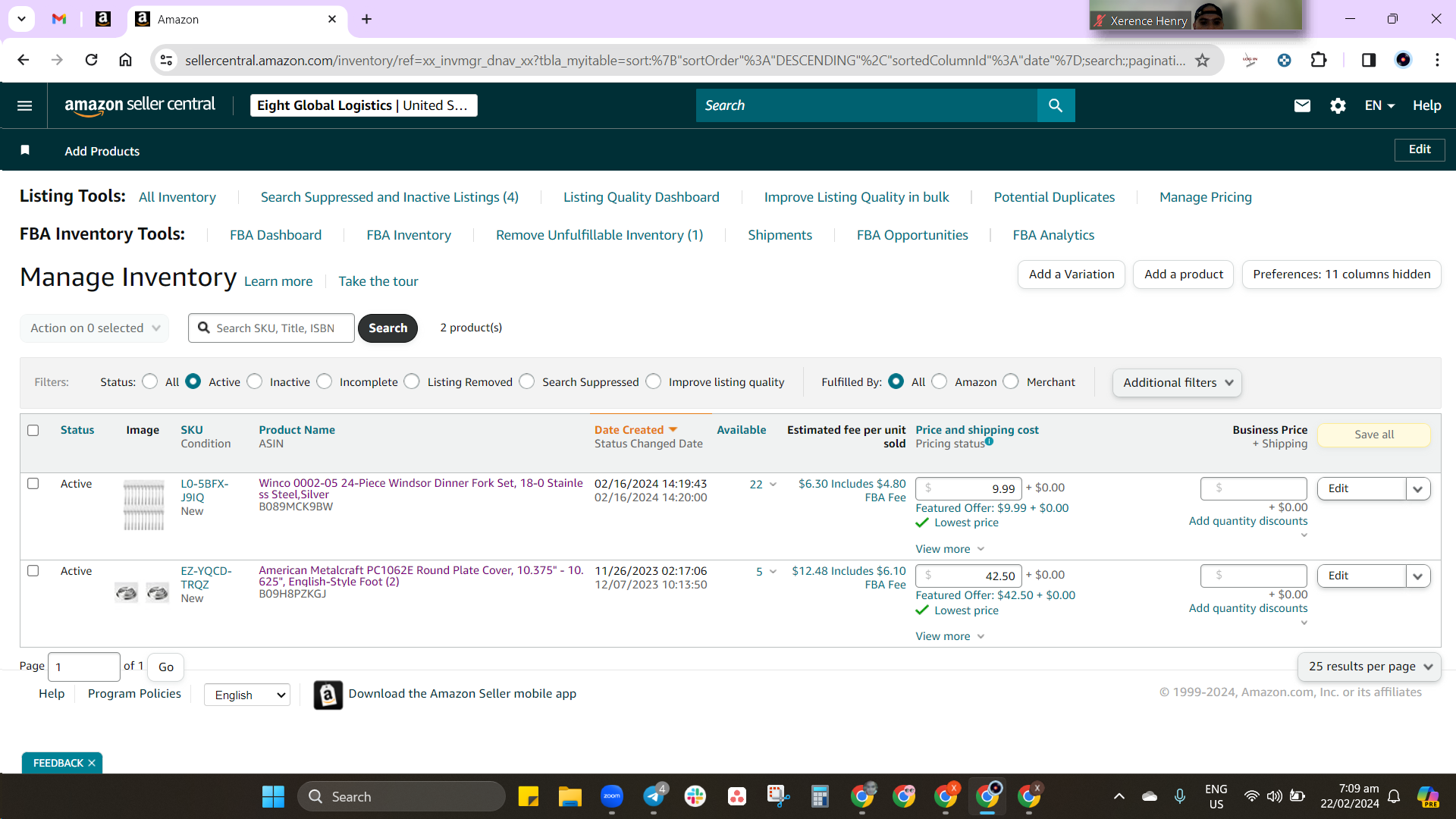Image resolution: width=1456 pixels, height=819 pixels.
Task: Open the Action on 0 selected dropdown
Action: pos(95,328)
